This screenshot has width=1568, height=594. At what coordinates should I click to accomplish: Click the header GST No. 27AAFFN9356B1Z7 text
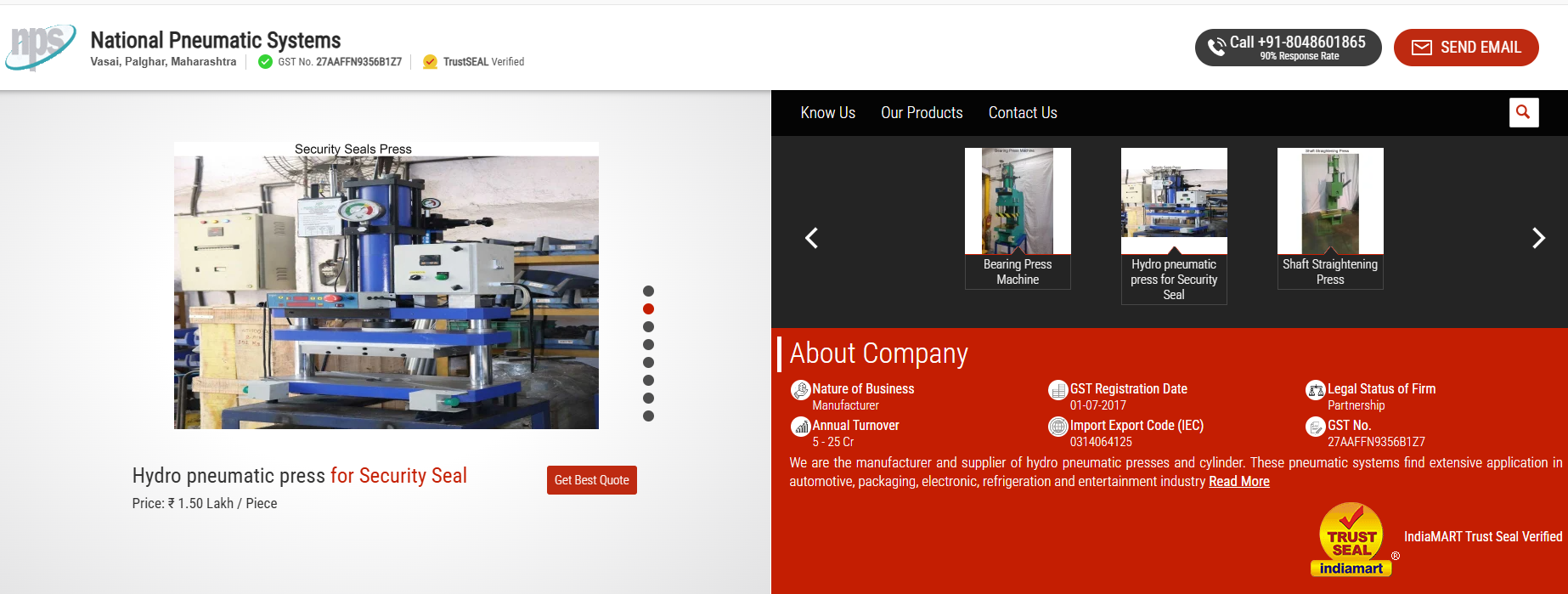[x=340, y=62]
